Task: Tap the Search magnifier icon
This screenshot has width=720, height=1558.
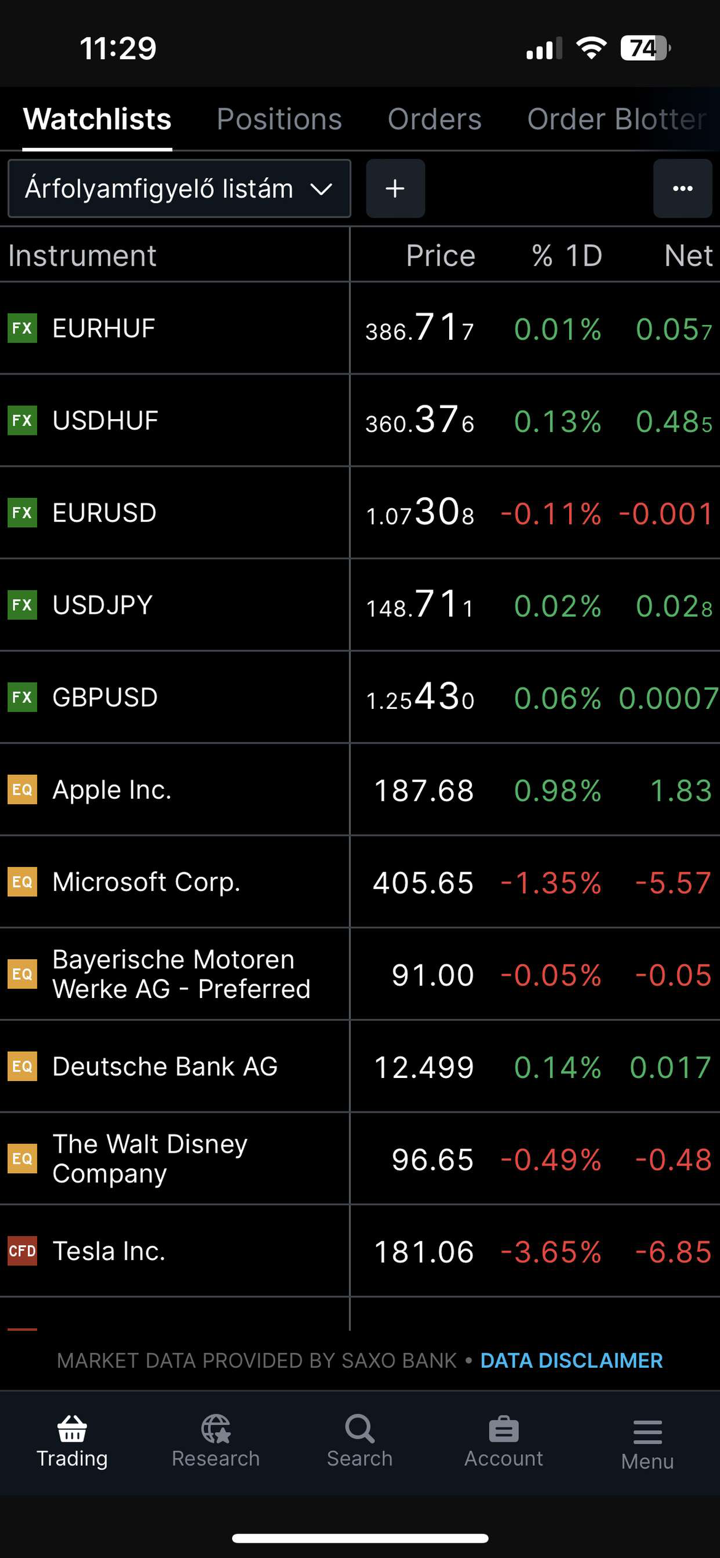Action: (359, 1429)
